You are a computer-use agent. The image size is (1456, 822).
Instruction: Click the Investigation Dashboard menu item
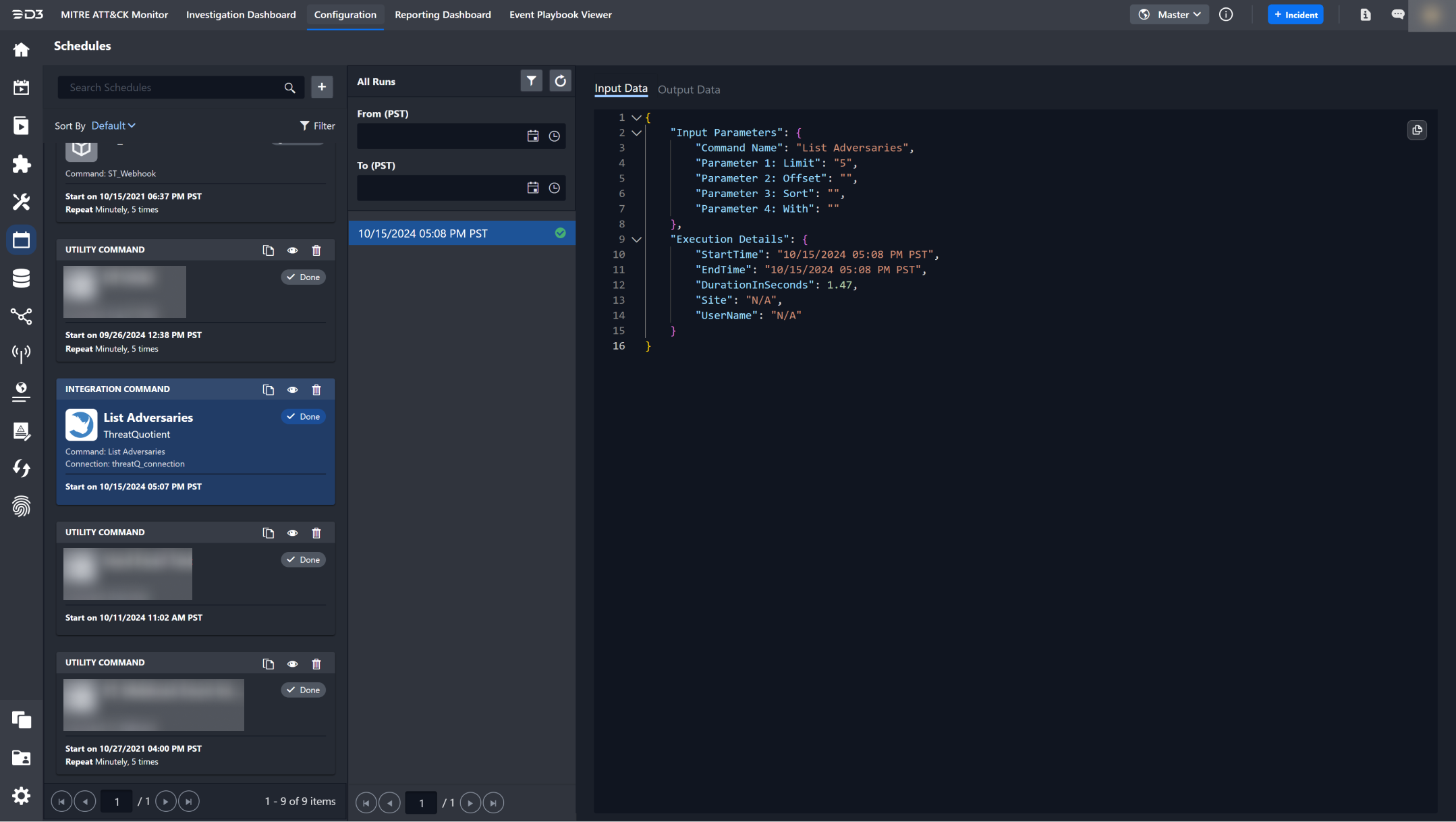[241, 15]
